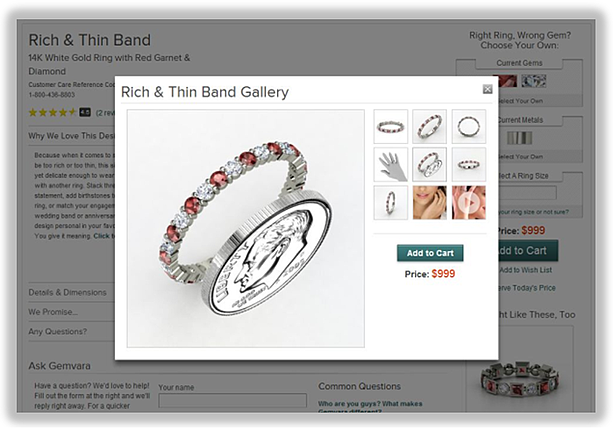Click the large ring and dime gallery image
Image resolution: width=613 pixels, height=431 pixels.
point(246,228)
